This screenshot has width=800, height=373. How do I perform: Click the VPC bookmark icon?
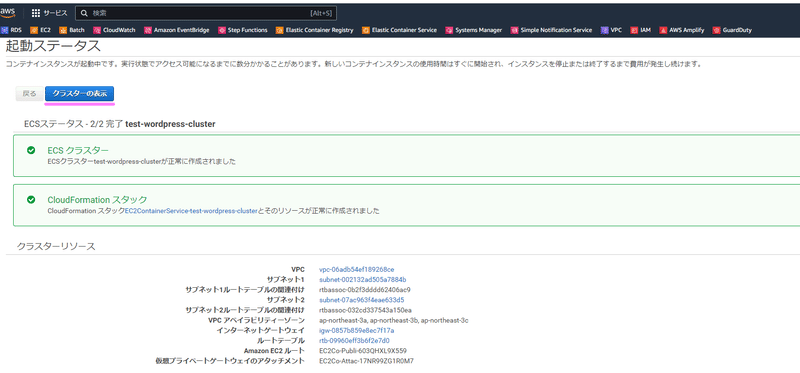pyautogui.click(x=605, y=30)
